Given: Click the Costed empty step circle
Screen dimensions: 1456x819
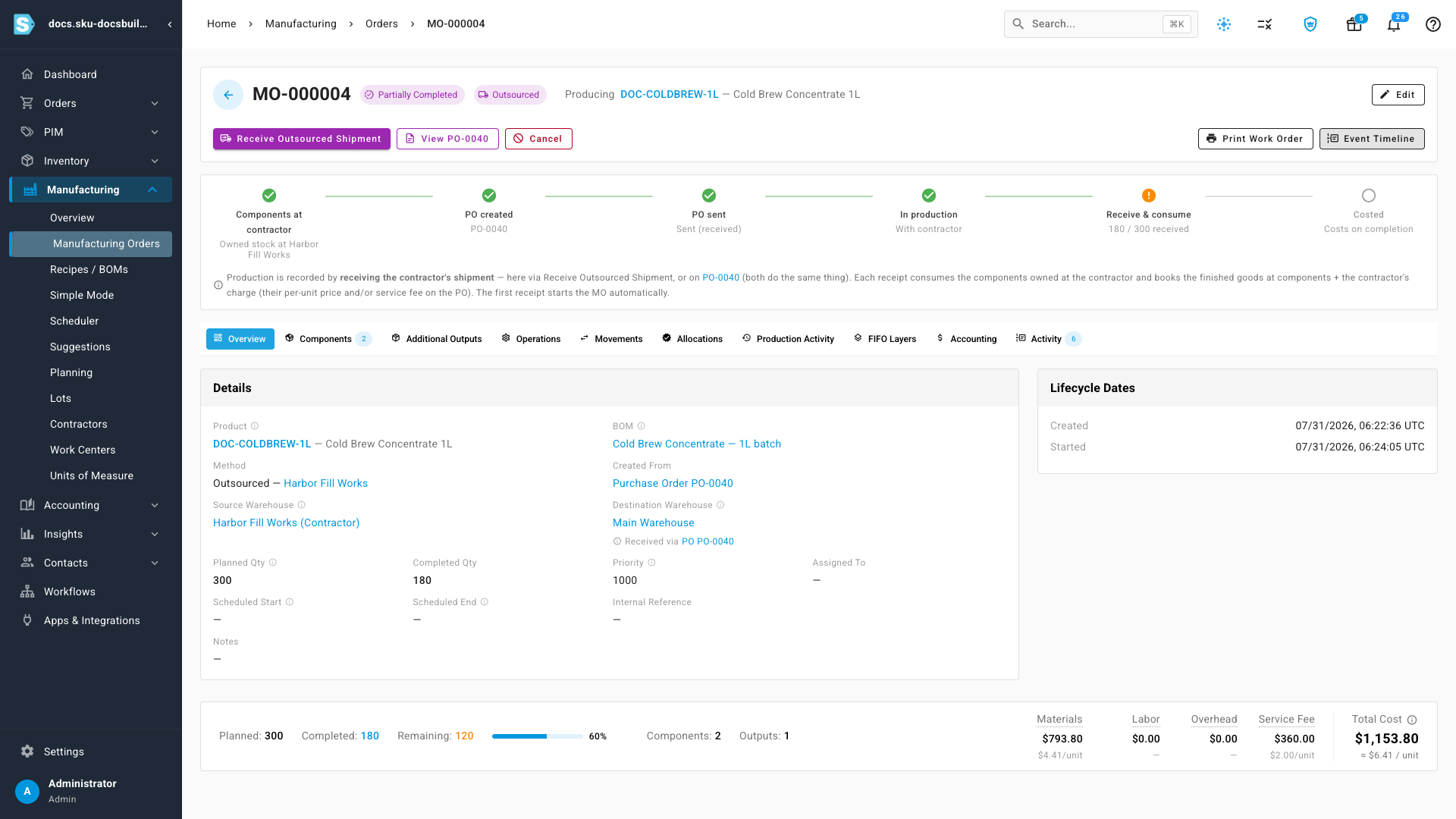Looking at the screenshot, I should pyautogui.click(x=1369, y=196).
